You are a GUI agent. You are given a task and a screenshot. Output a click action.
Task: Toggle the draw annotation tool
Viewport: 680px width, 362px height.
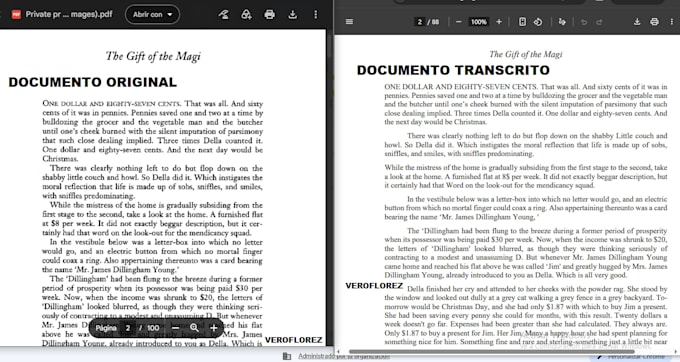562,22
